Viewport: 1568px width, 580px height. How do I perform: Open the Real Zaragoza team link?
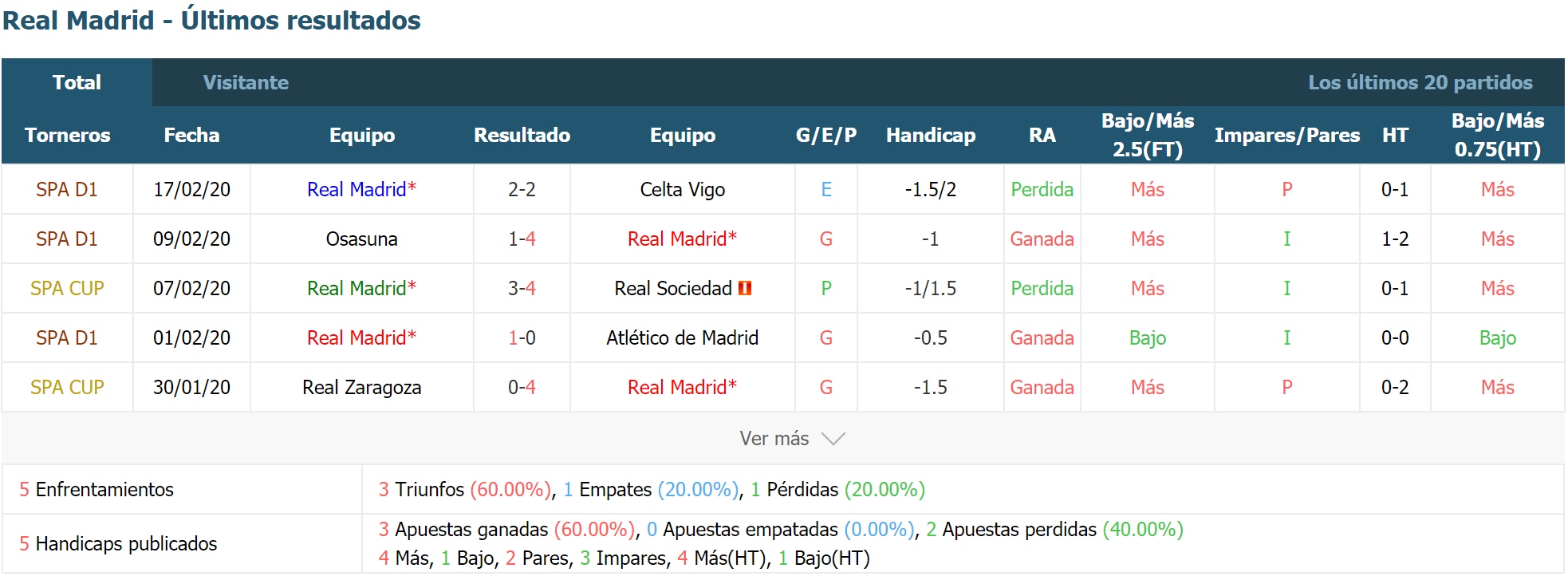[x=361, y=387]
